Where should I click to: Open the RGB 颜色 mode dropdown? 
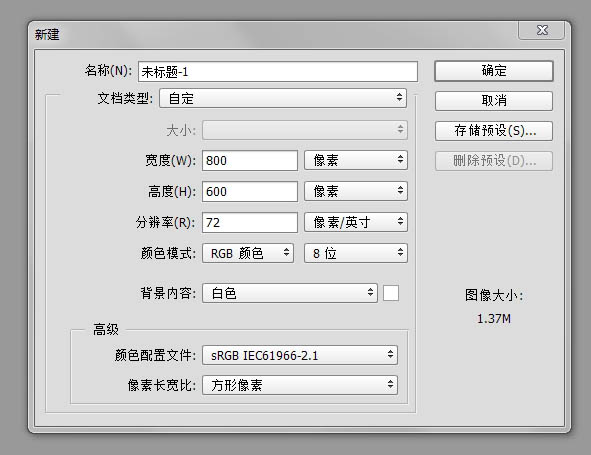248,253
